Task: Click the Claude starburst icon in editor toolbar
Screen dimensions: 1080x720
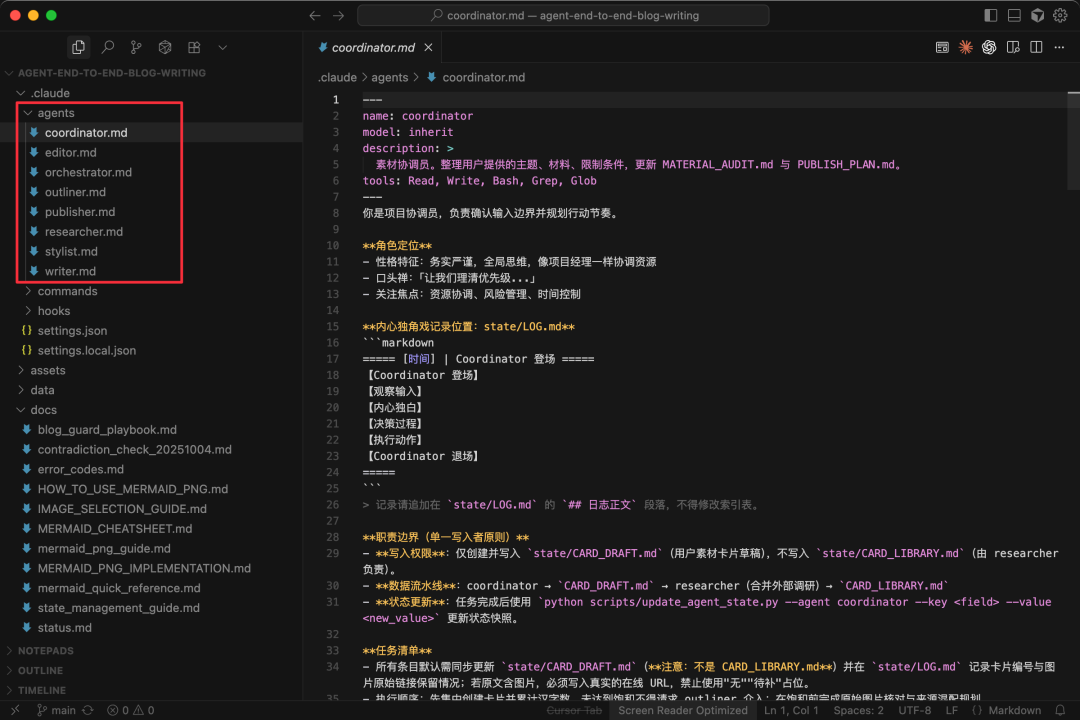Action: [966, 47]
